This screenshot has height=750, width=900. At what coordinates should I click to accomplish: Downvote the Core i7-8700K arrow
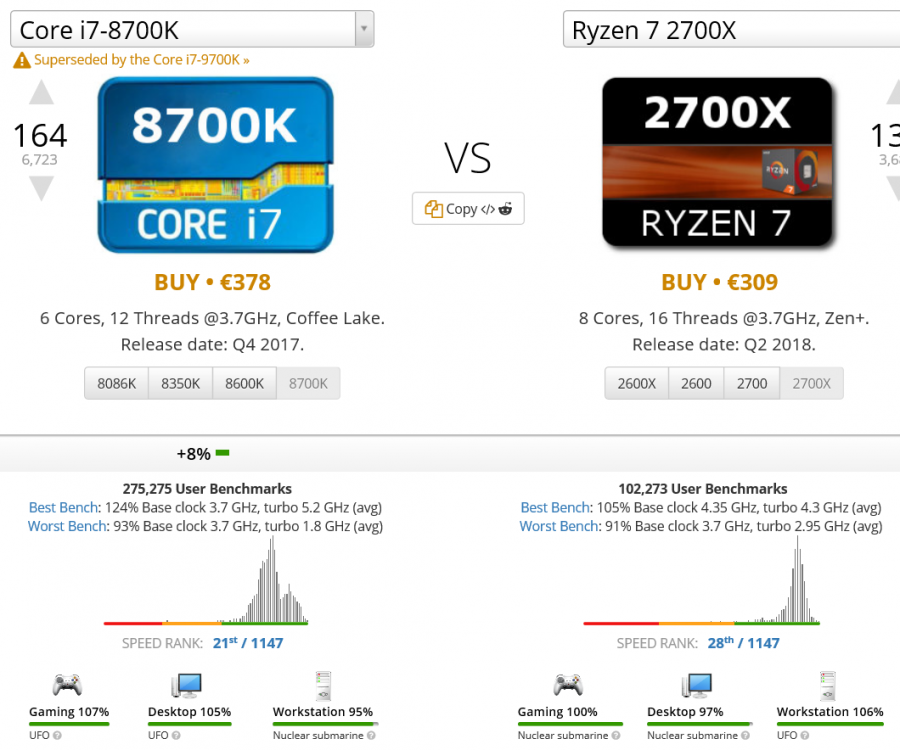click(x=41, y=188)
